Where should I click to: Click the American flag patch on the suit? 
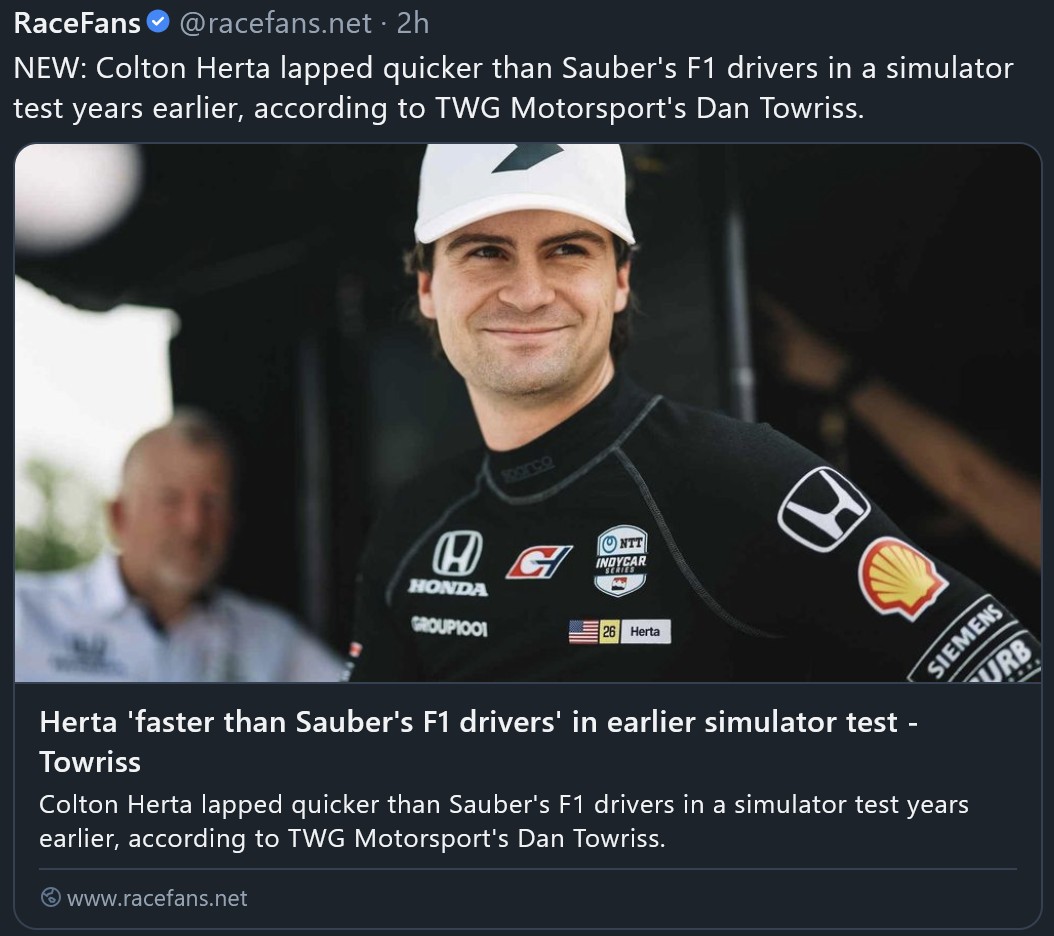click(583, 631)
